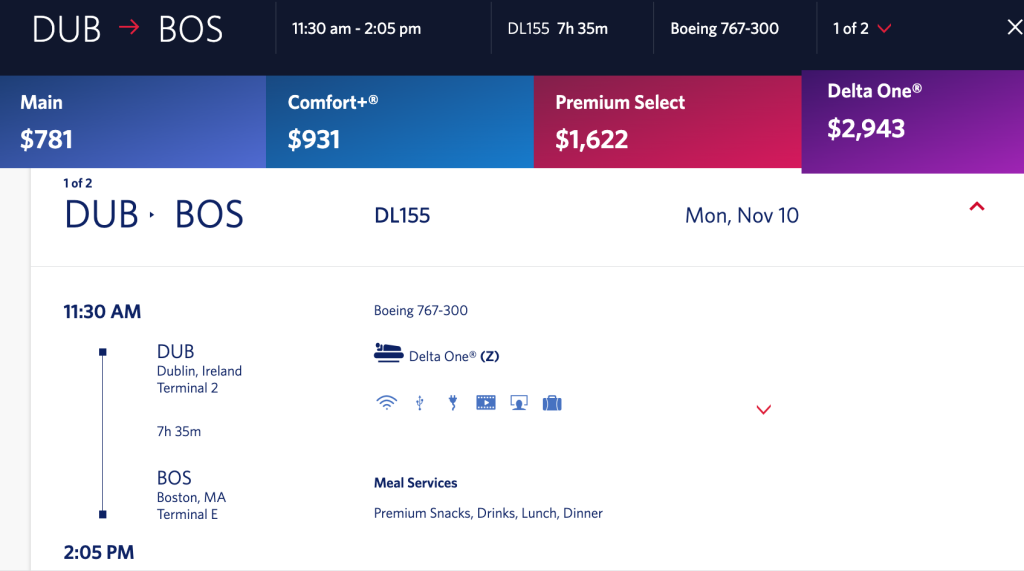Collapse the DUB to BOS flight section
Image resolution: width=1024 pixels, height=571 pixels.
(977, 207)
